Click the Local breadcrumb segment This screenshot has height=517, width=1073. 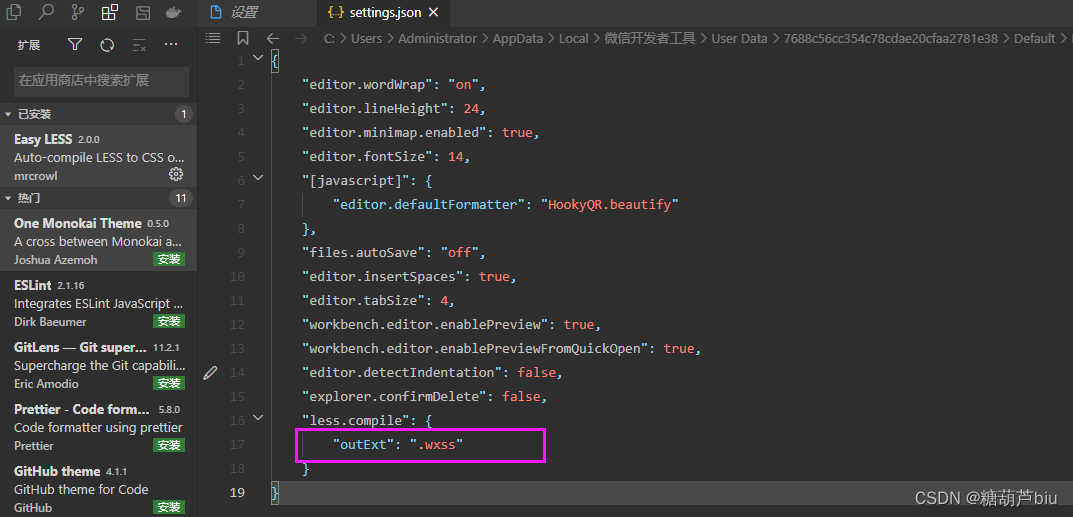(573, 38)
